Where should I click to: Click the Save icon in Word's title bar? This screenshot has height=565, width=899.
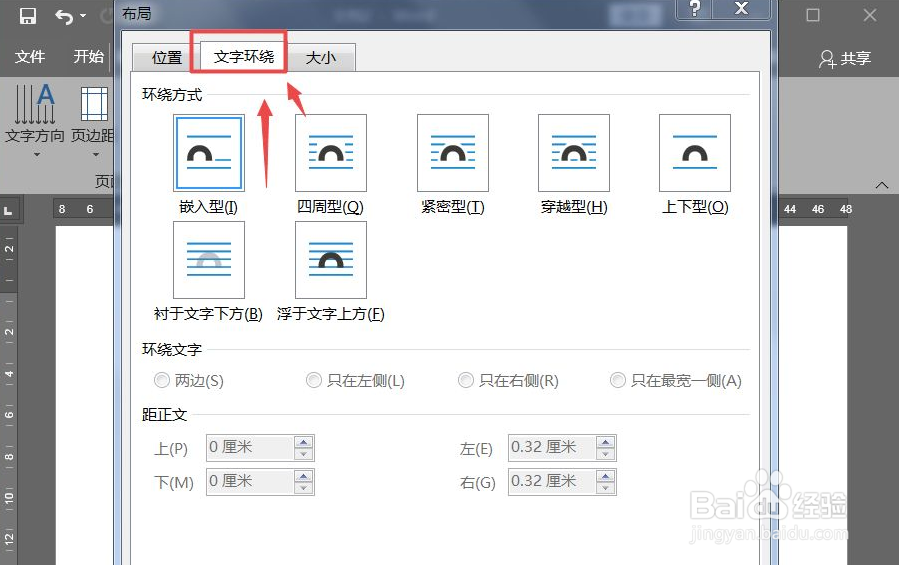pos(28,15)
